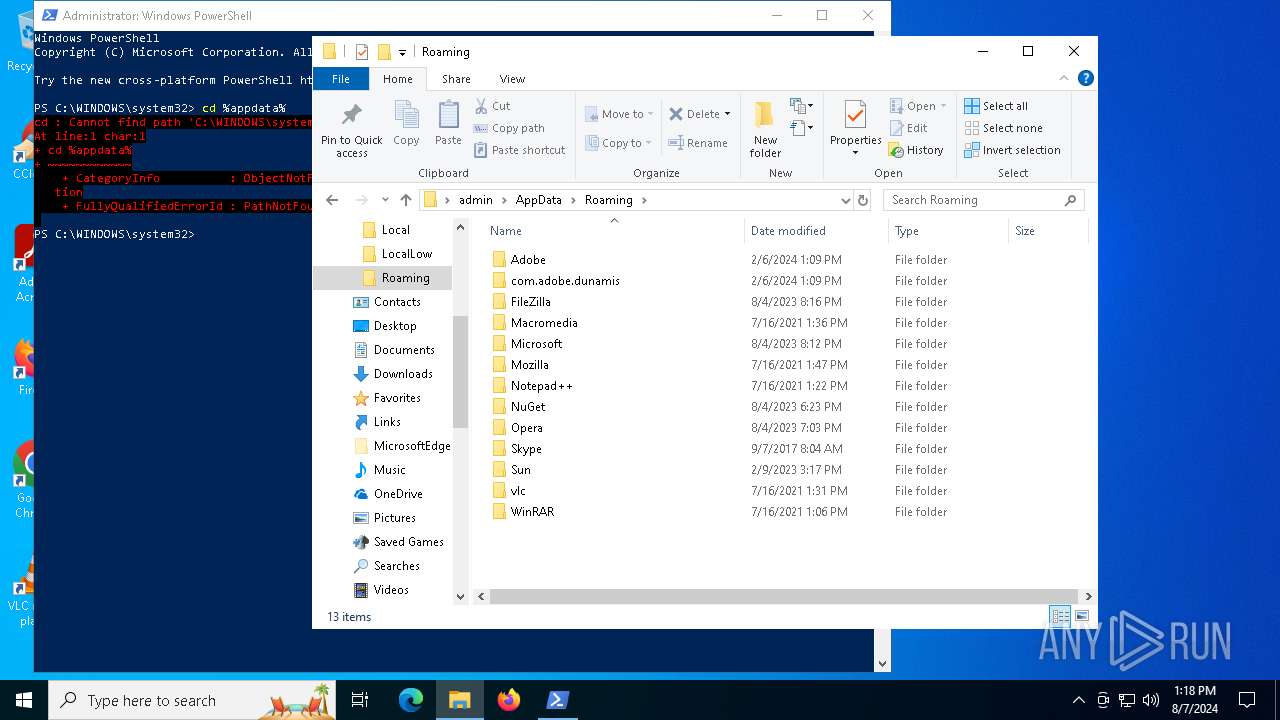Image resolution: width=1280 pixels, height=720 pixels.
Task: Open the address bar history dropdown
Action: 846,200
